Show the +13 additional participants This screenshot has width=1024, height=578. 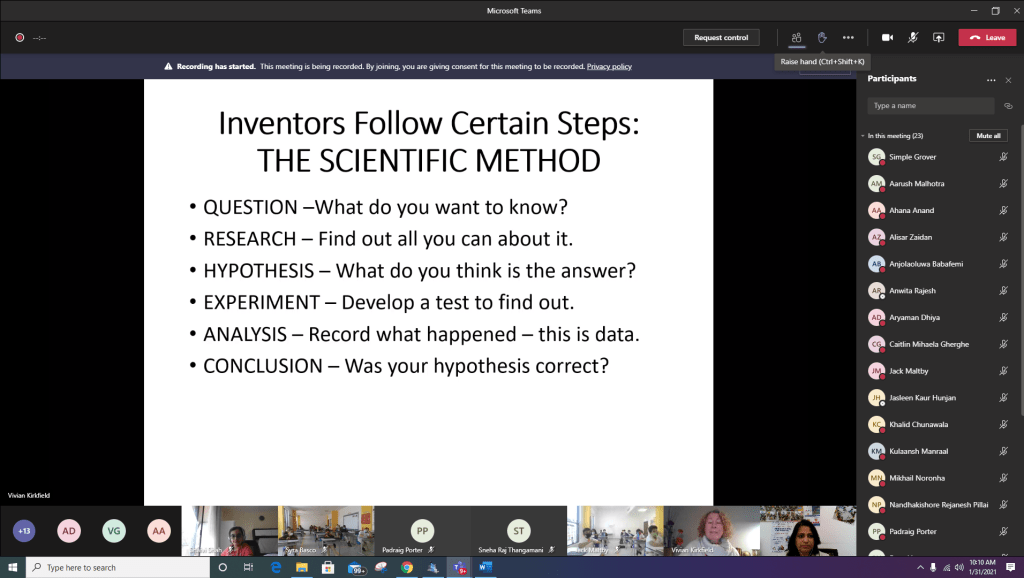[24, 531]
